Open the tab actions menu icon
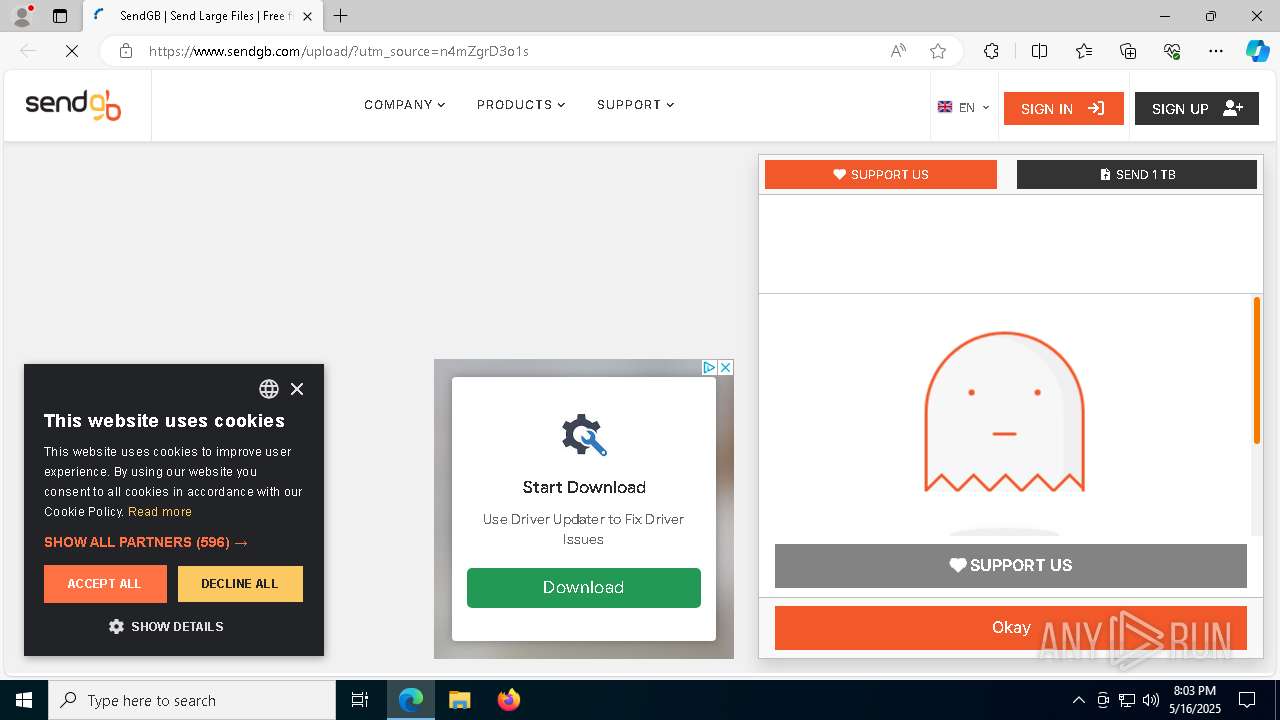 pyautogui.click(x=60, y=16)
